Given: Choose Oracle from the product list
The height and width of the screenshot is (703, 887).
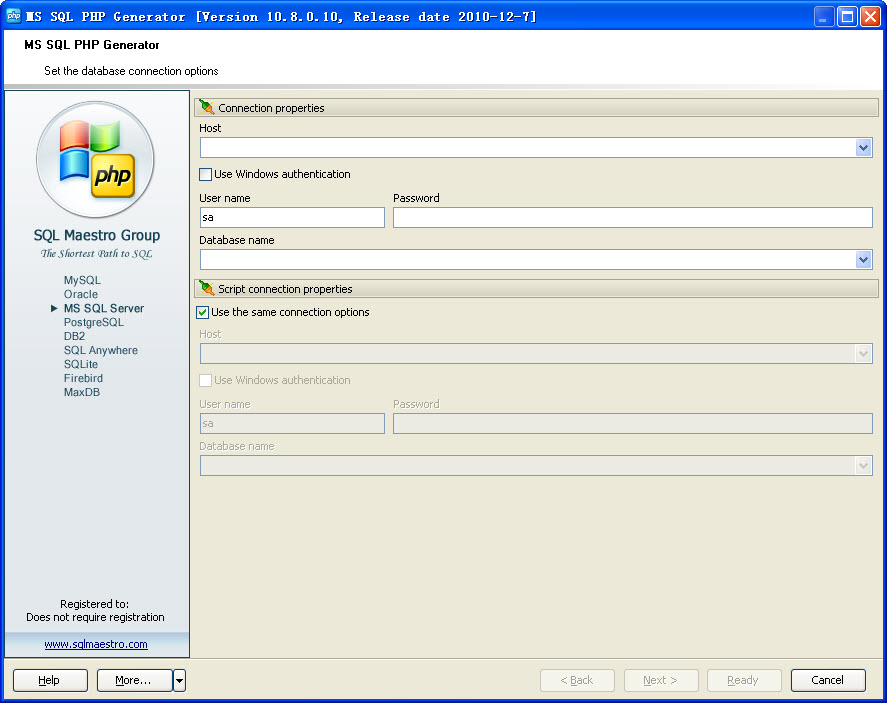Looking at the screenshot, I should pyautogui.click(x=81, y=295).
